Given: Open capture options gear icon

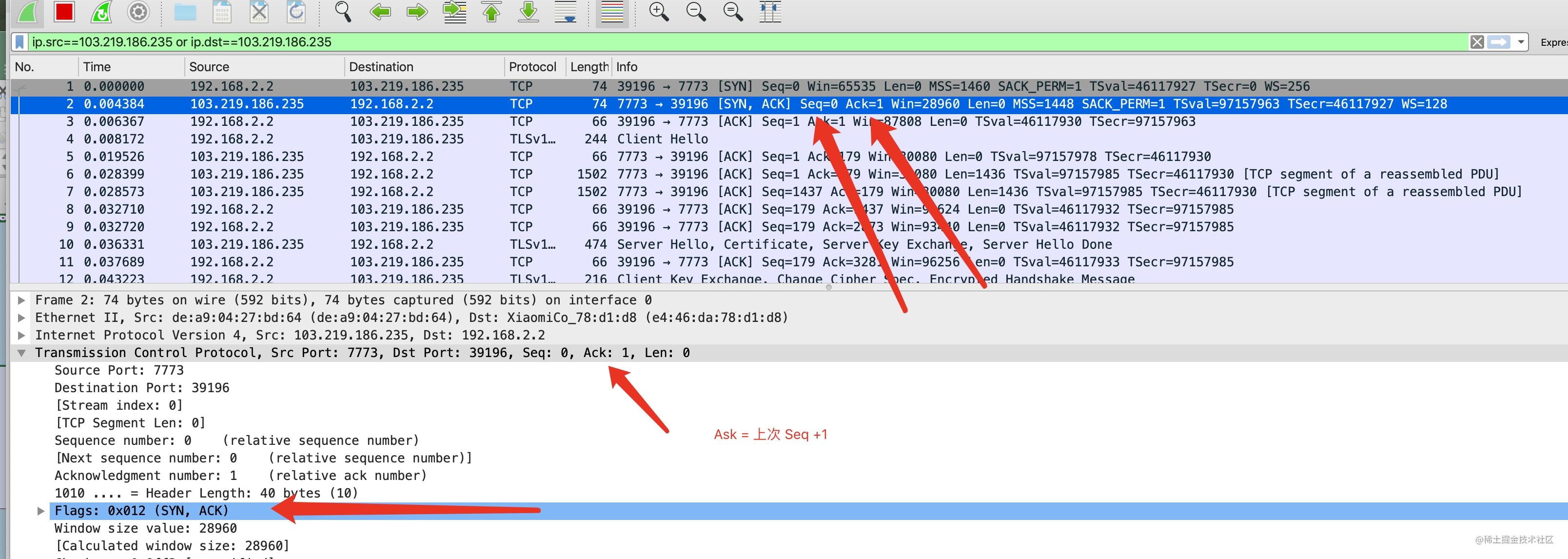Looking at the screenshot, I should coord(138,12).
